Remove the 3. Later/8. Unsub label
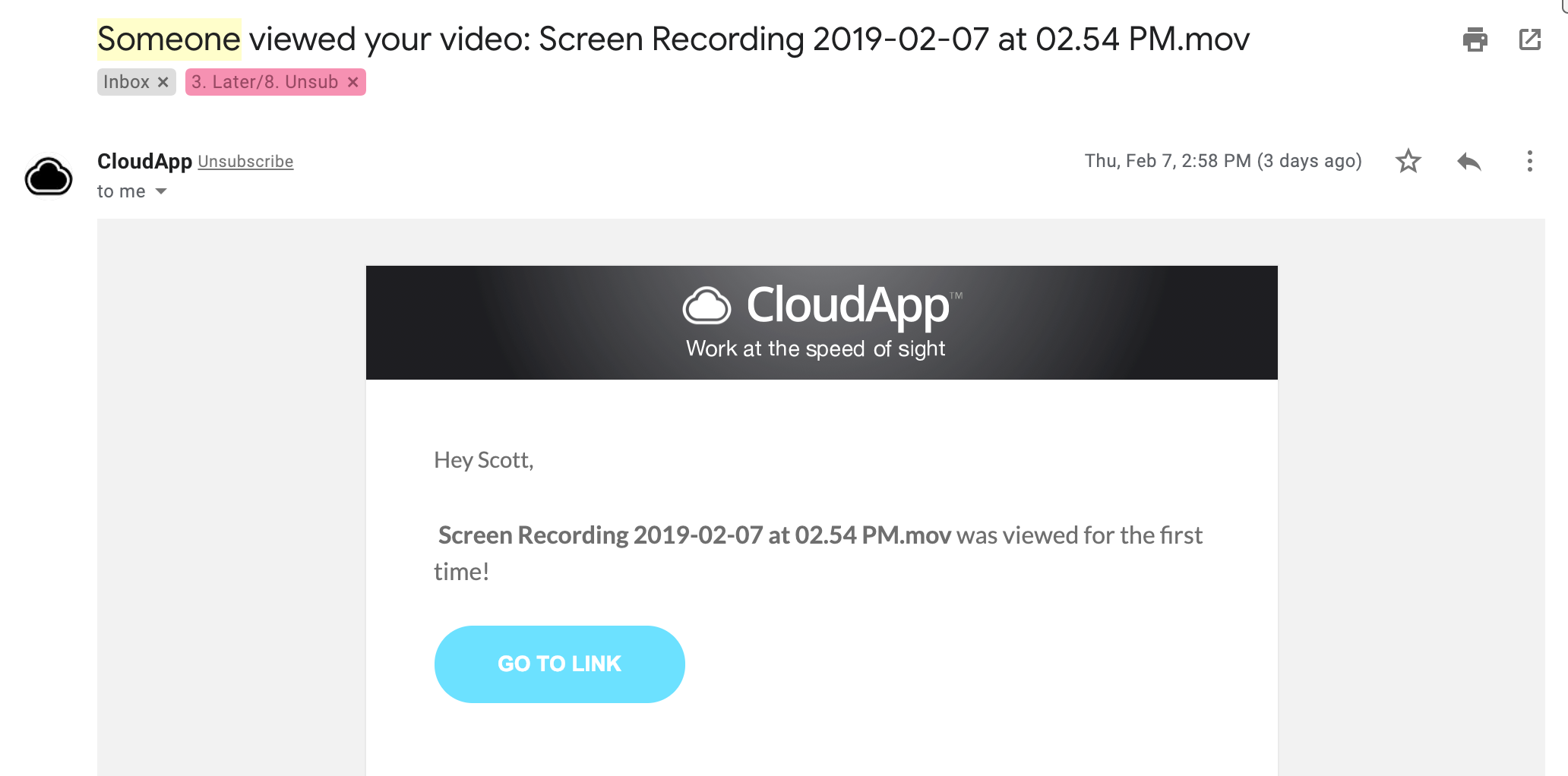 pyautogui.click(x=352, y=82)
